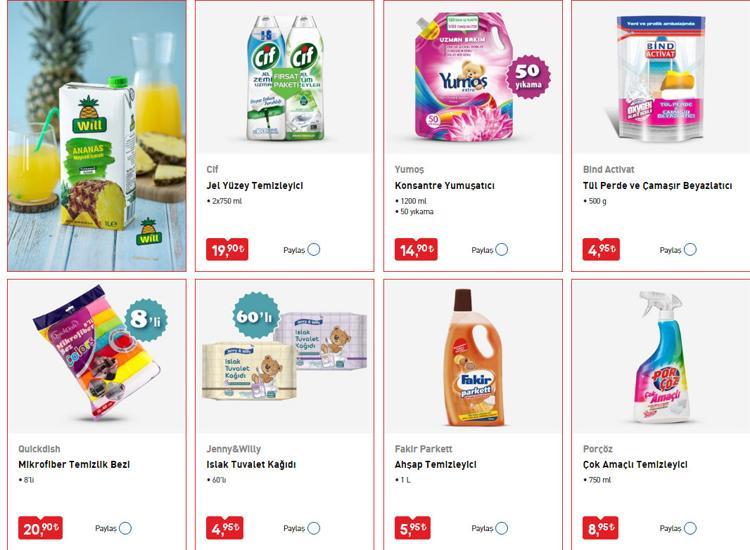
Task: Select the Paylaş circle for Cif cleaner
Action: tap(314, 250)
